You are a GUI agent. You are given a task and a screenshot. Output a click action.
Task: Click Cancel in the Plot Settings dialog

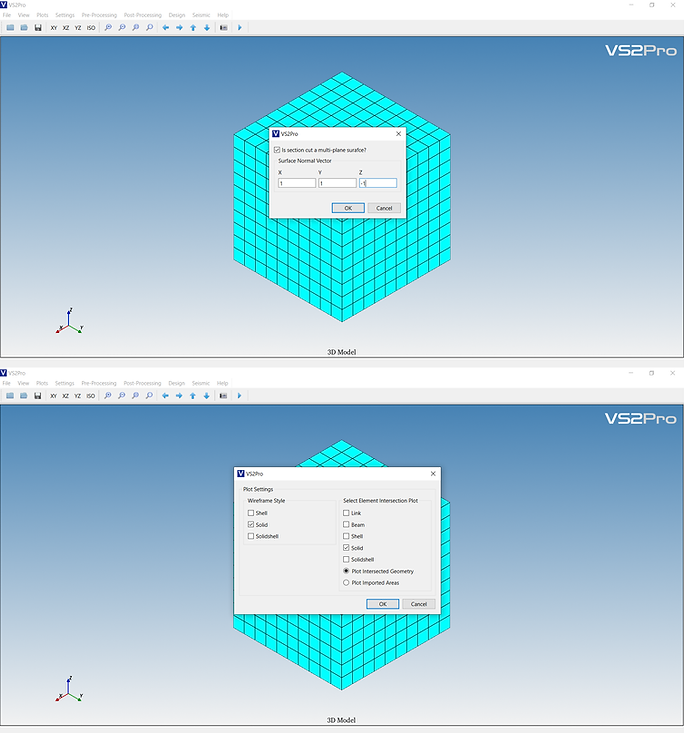(418, 604)
